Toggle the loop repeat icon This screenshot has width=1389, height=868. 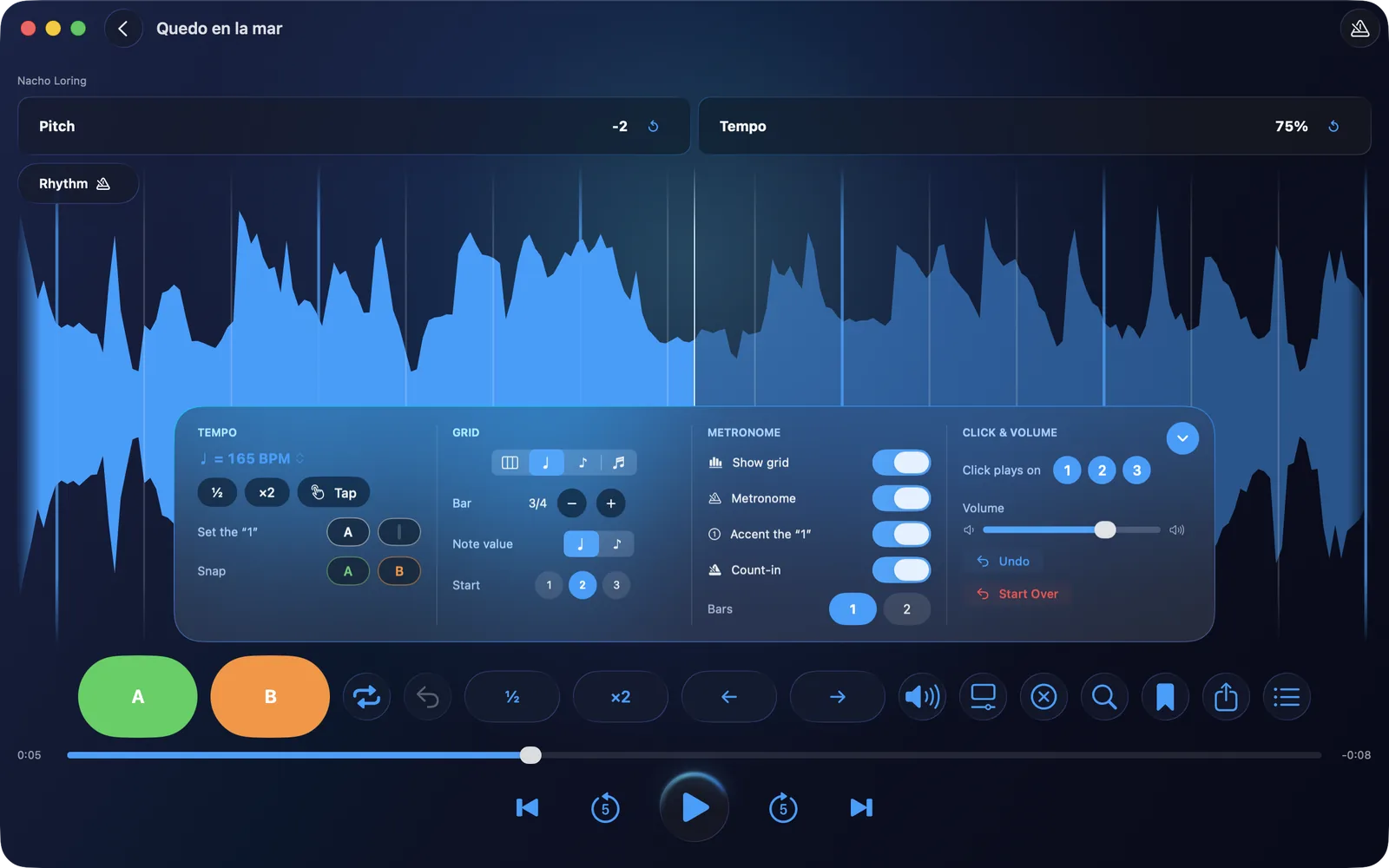point(366,696)
